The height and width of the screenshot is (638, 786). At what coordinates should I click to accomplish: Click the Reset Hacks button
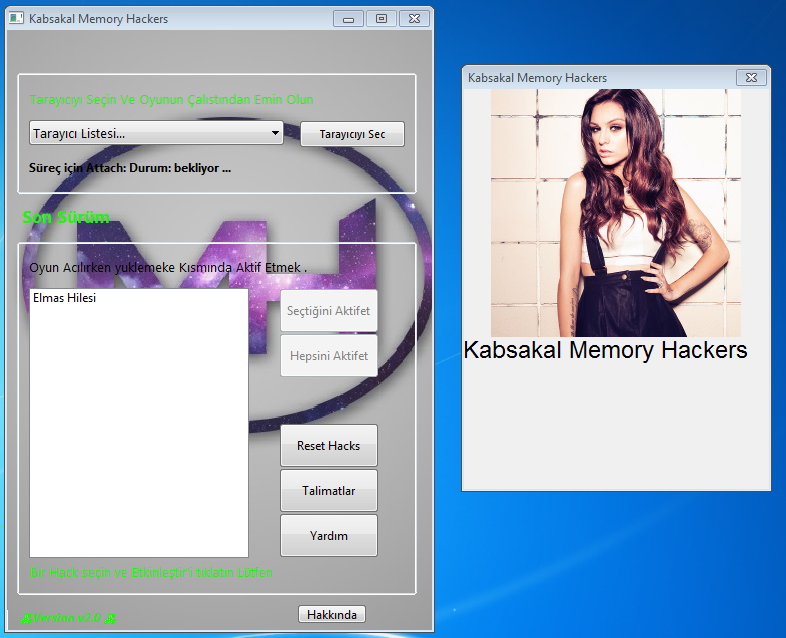coord(329,446)
